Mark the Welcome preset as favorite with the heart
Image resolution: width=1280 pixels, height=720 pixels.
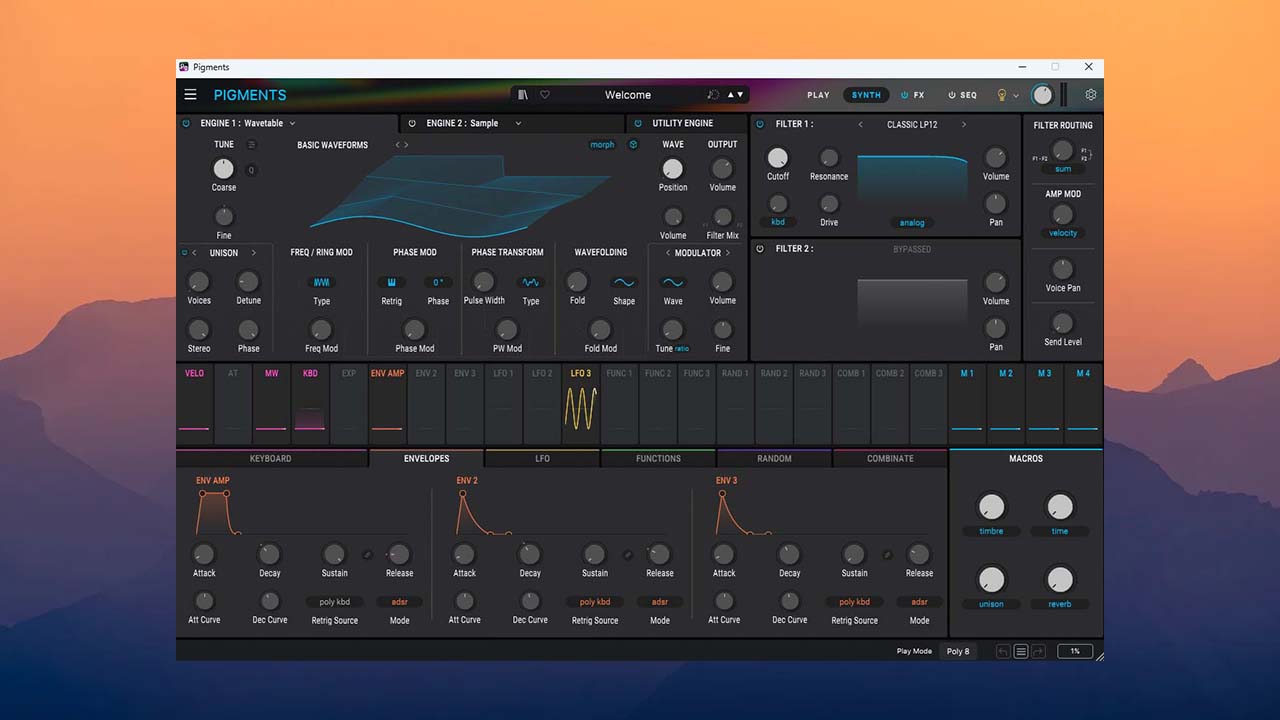click(x=545, y=95)
